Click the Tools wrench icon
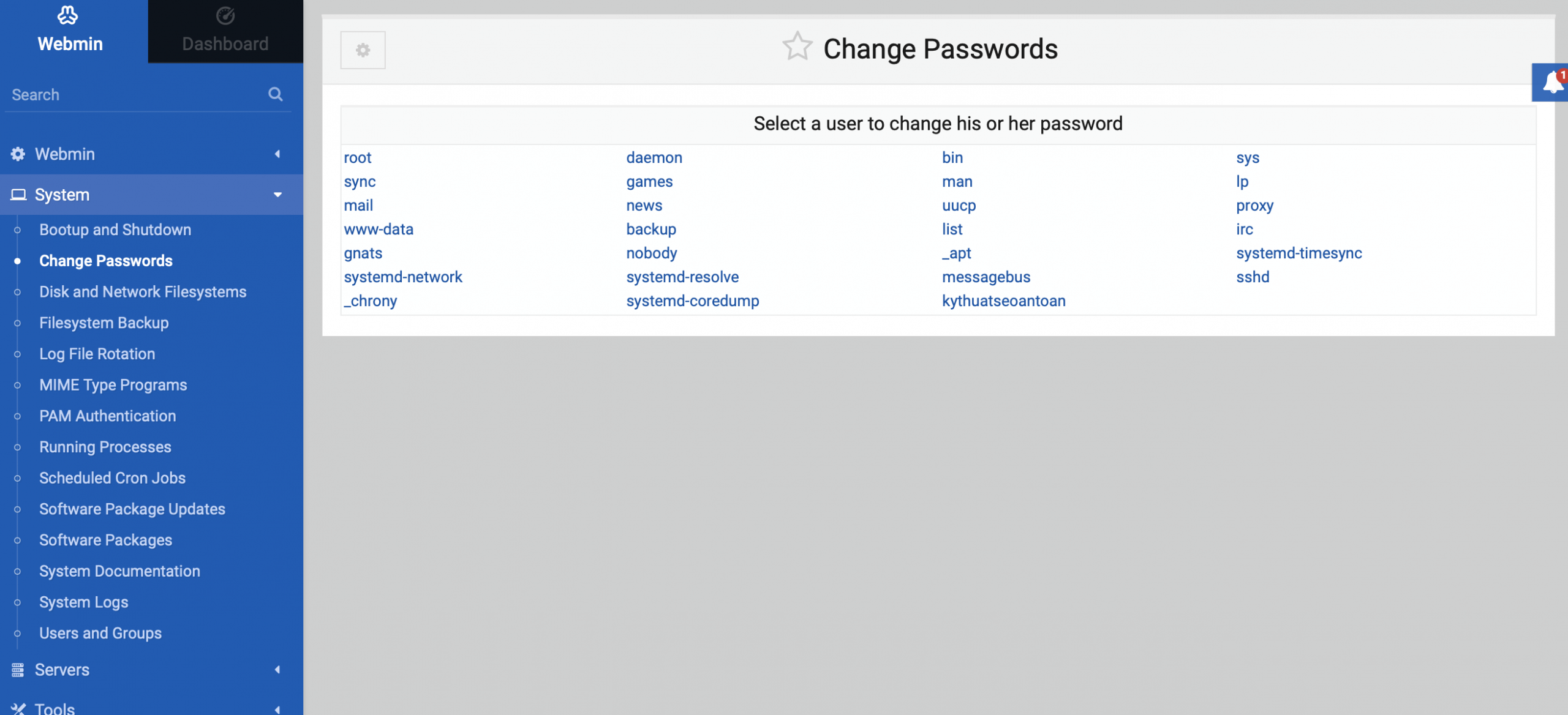The image size is (1568, 715). click(x=18, y=708)
